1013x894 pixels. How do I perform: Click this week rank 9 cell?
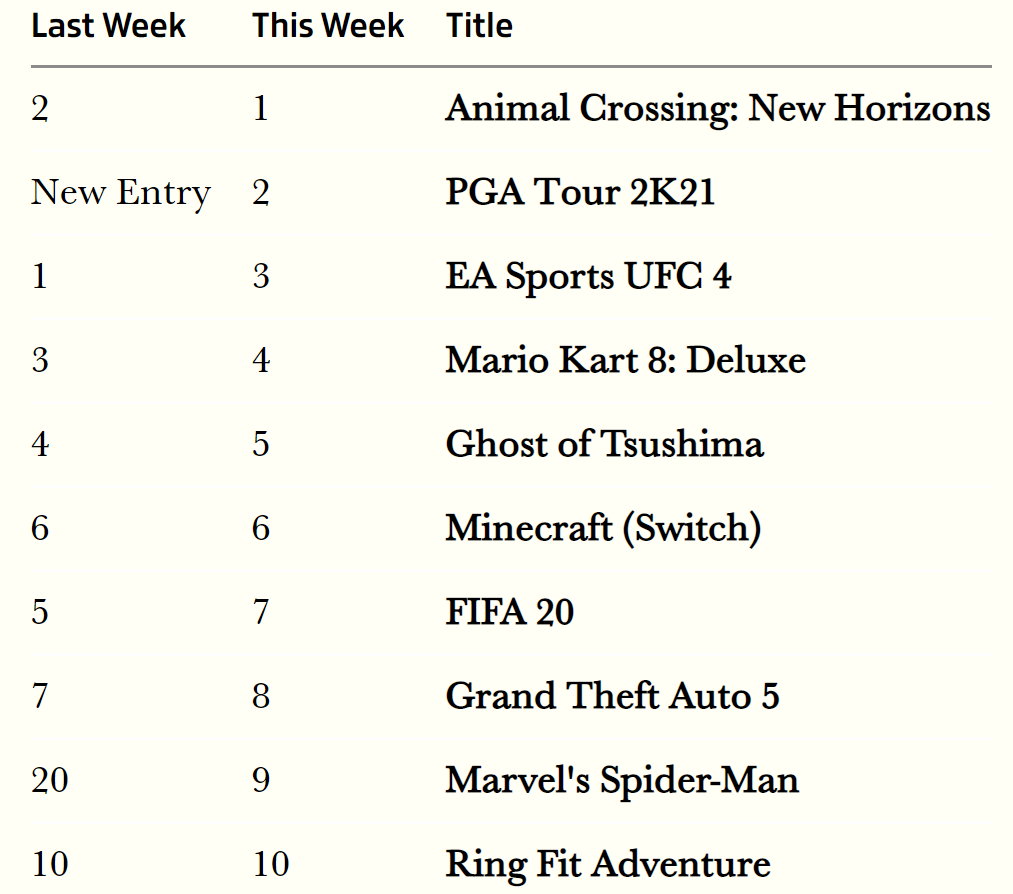pyautogui.click(x=261, y=780)
